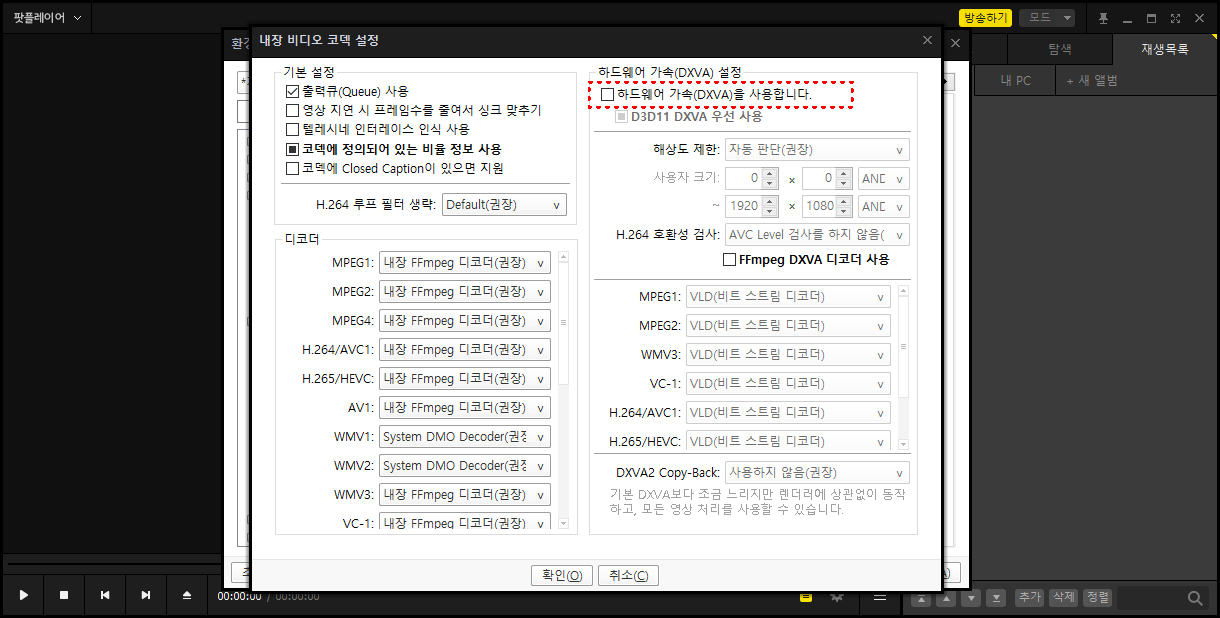This screenshot has height=618, width=1220.
Task: Click the playlist search input field
Action: click(x=1150, y=597)
